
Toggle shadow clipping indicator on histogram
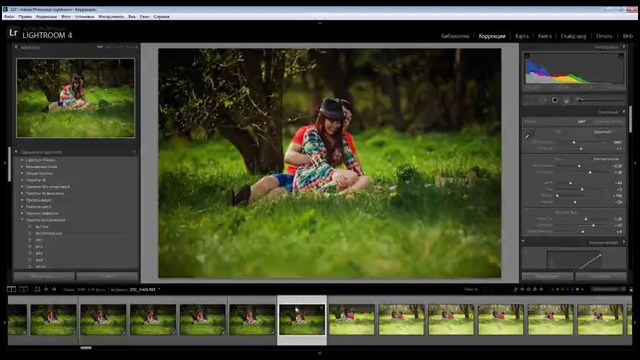527,56
